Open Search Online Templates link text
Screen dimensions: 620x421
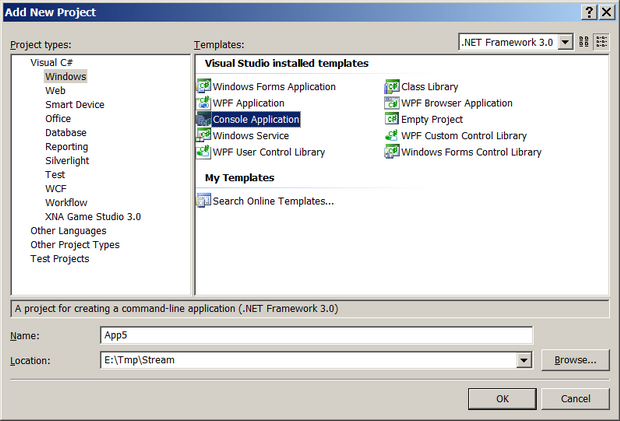[273, 201]
